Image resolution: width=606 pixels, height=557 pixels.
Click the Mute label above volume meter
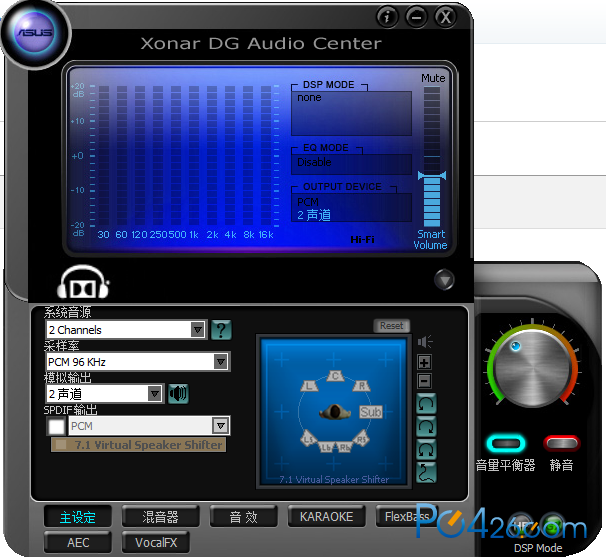(433, 78)
